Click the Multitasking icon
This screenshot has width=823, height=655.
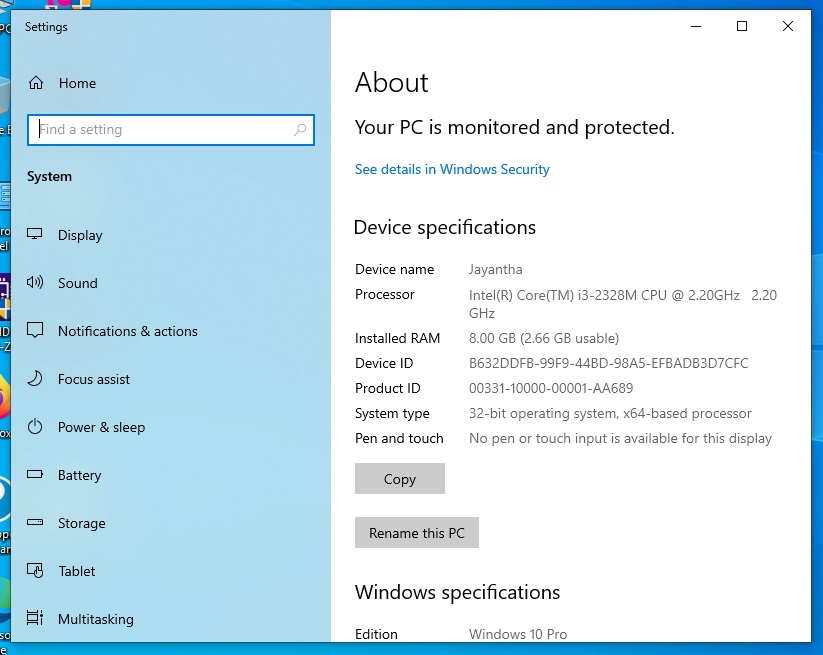(x=35, y=618)
